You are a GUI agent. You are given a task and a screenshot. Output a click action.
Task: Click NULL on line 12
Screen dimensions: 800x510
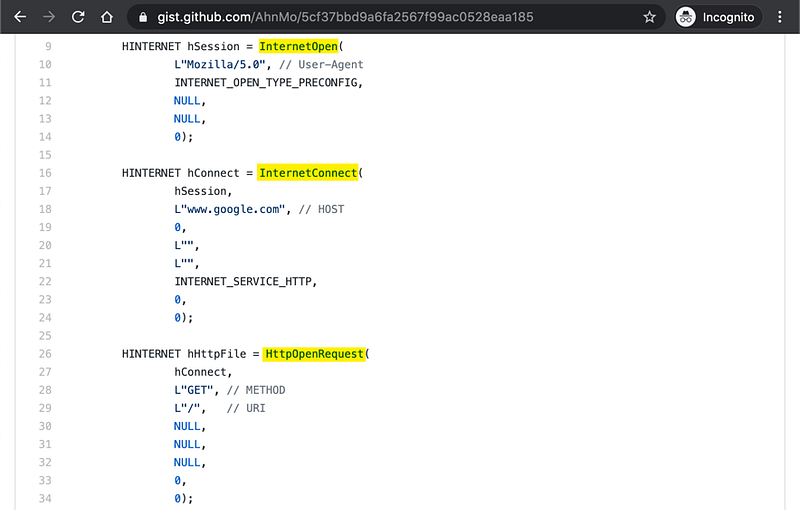point(187,101)
